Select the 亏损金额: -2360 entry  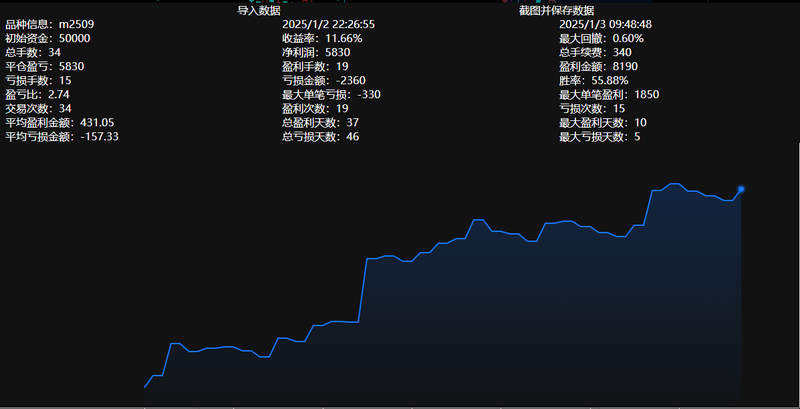324,81
